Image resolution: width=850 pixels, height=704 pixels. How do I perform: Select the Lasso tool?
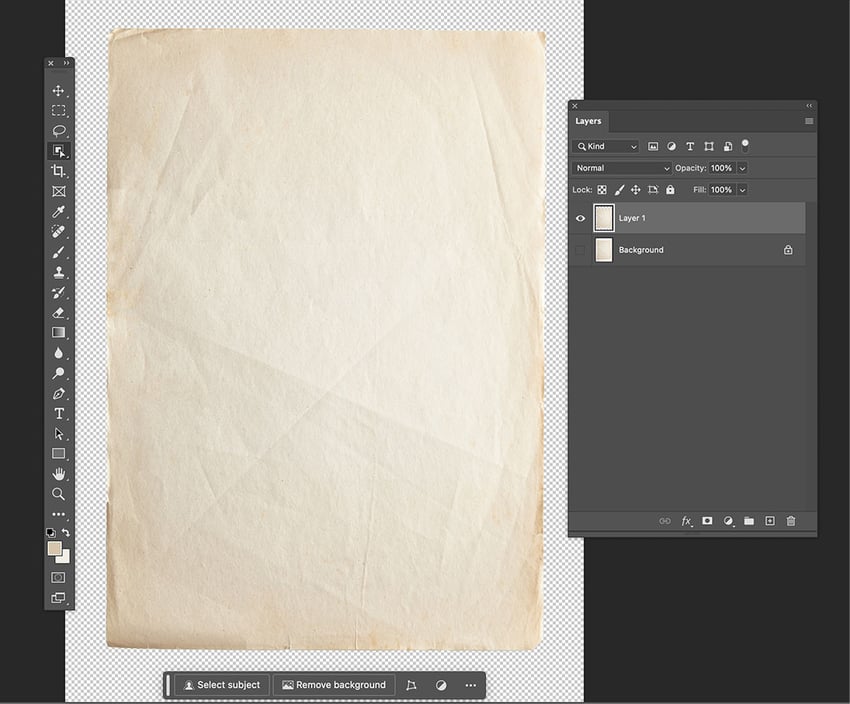click(59, 131)
